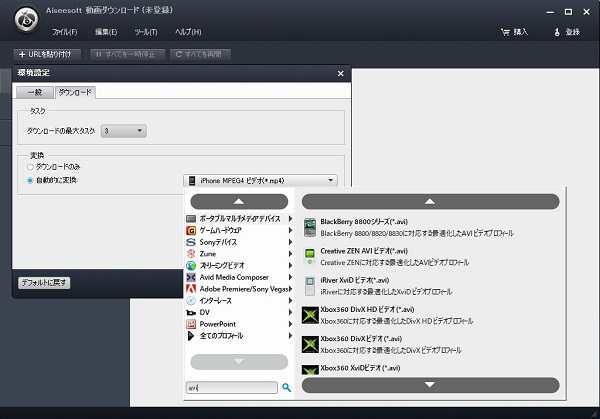Expand the PowerPoint submenu arrow
The width and height of the screenshot is (600, 419).
[290, 324]
